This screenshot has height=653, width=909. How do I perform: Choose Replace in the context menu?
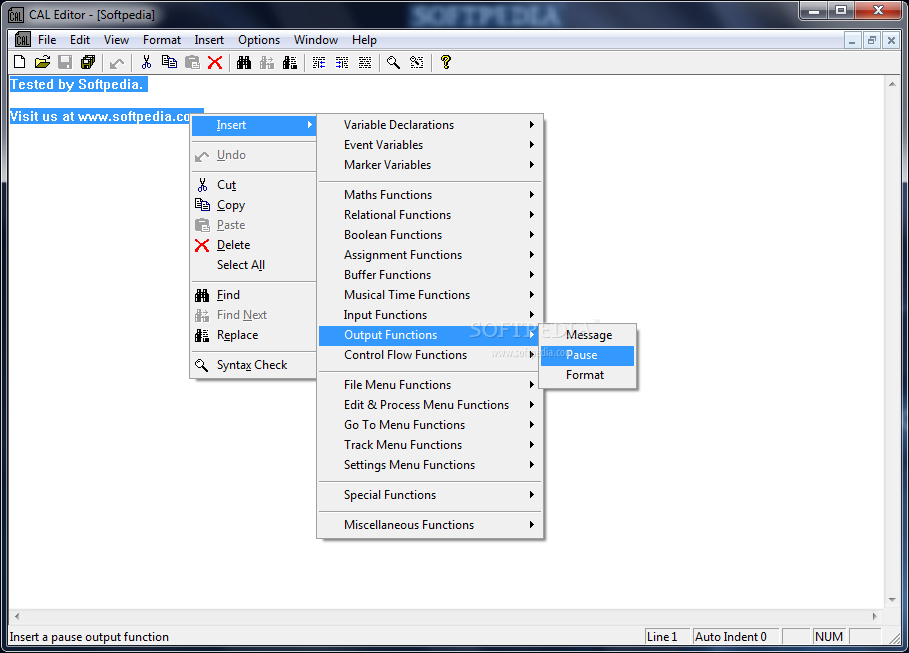(253, 335)
